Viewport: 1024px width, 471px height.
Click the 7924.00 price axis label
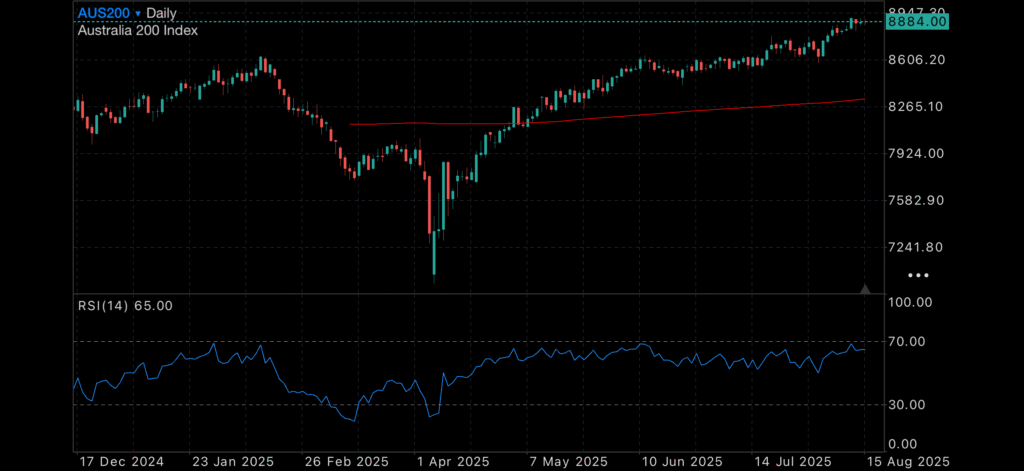[916, 154]
